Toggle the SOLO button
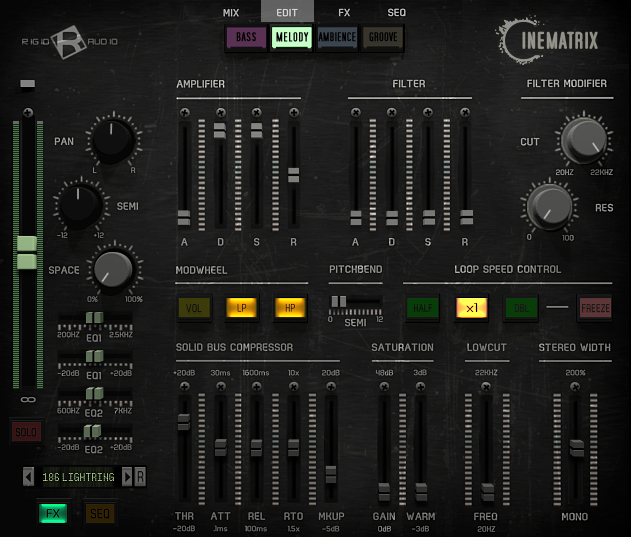Image resolution: width=631 pixels, height=537 pixels. click(26, 432)
